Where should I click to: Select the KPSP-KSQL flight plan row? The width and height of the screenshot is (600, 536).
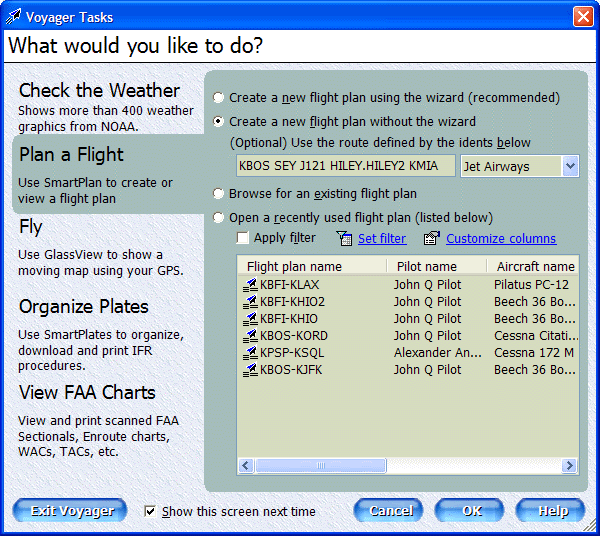[x=408, y=353]
